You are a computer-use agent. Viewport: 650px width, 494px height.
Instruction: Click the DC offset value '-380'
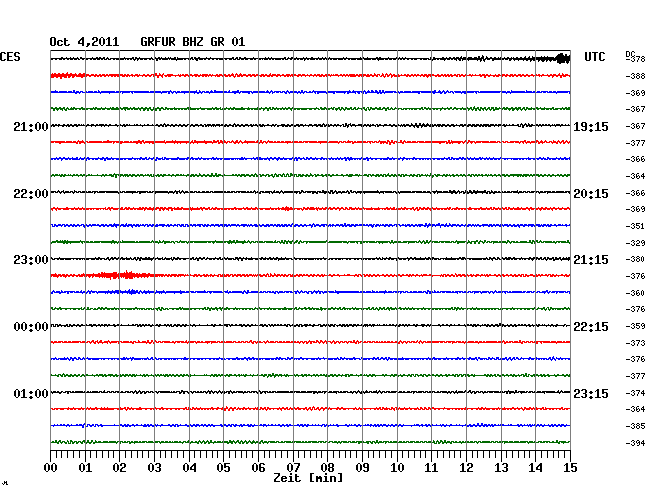click(635, 259)
